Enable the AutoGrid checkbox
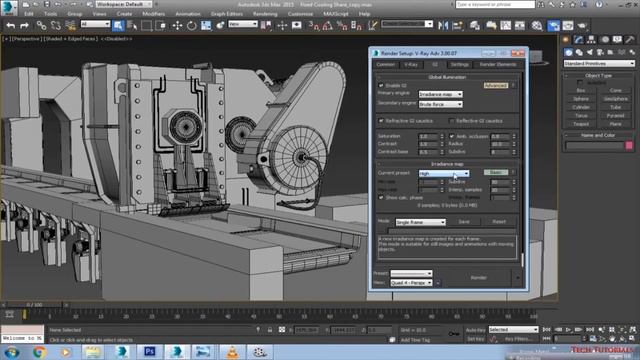This screenshot has width=640, height=360. pyautogui.click(x=580, y=82)
